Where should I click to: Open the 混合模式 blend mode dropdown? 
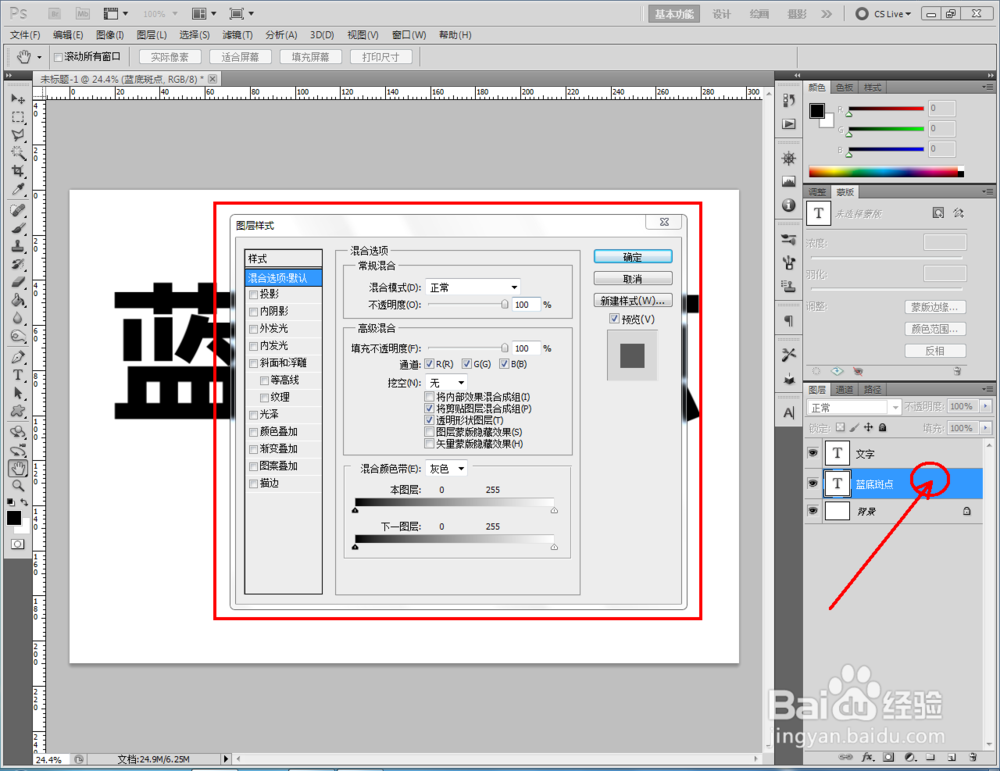click(x=473, y=288)
